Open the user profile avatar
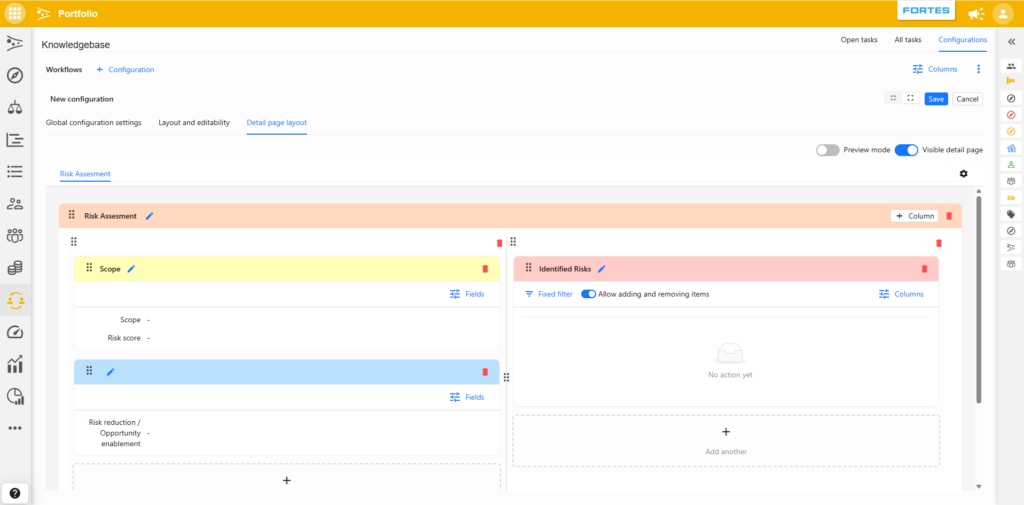 pyautogui.click(x=1002, y=13)
